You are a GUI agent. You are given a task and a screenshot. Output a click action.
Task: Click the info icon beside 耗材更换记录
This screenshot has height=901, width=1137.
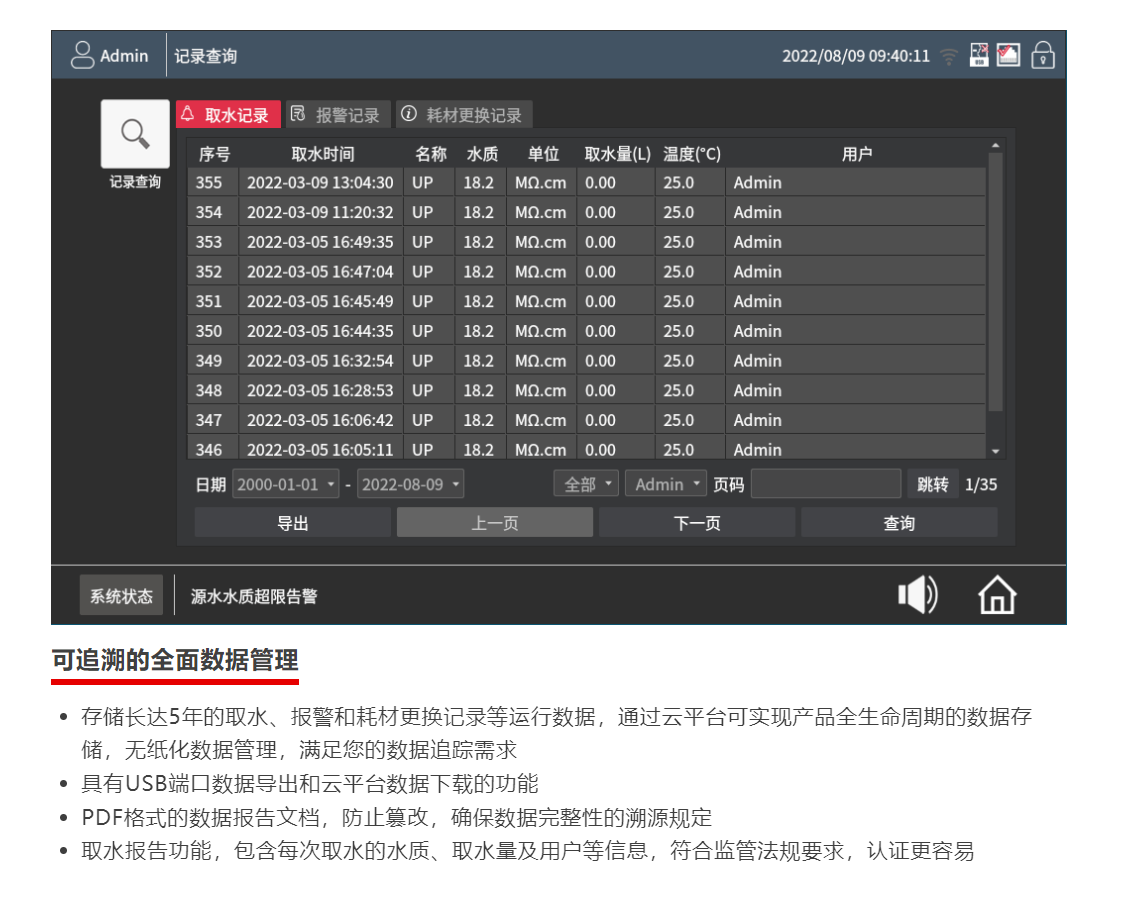(409, 114)
